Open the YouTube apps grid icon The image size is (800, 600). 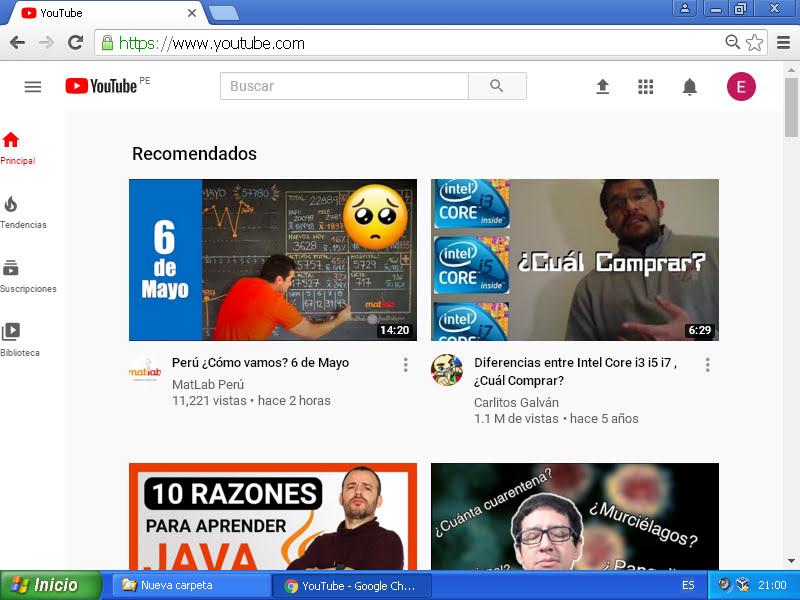click(x=645, y=87)
